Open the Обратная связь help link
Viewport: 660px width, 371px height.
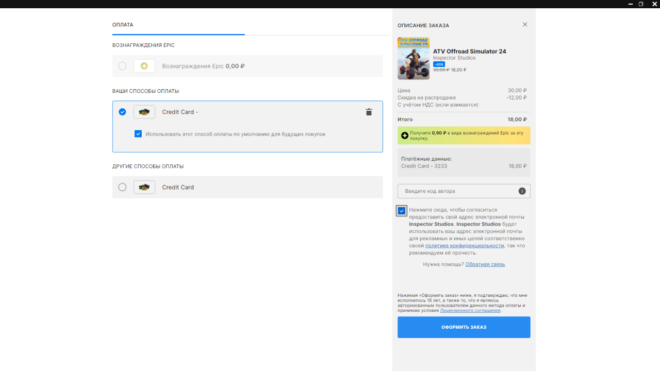point(485,264)
